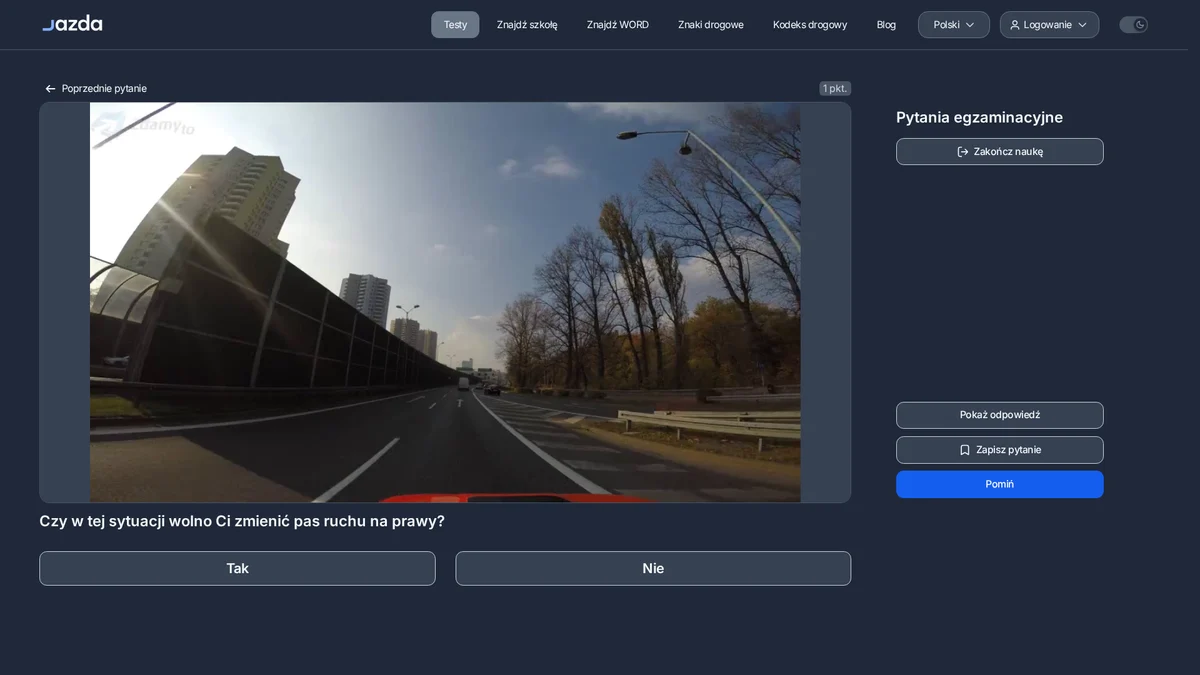The width and height of the screenshot is (1200, 675).
Task: Answer Nie to the question
Action: 653,568
